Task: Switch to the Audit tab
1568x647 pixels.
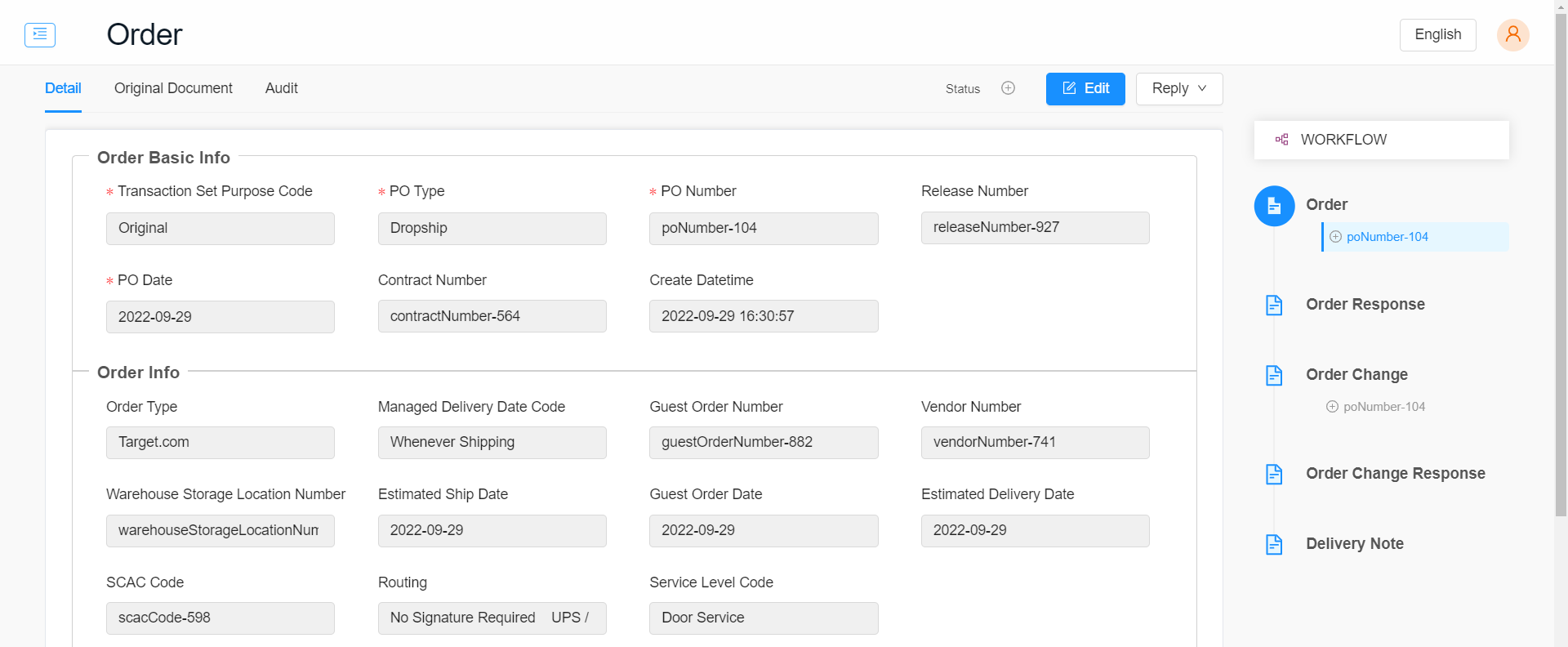Action: [x=281, y=88]
